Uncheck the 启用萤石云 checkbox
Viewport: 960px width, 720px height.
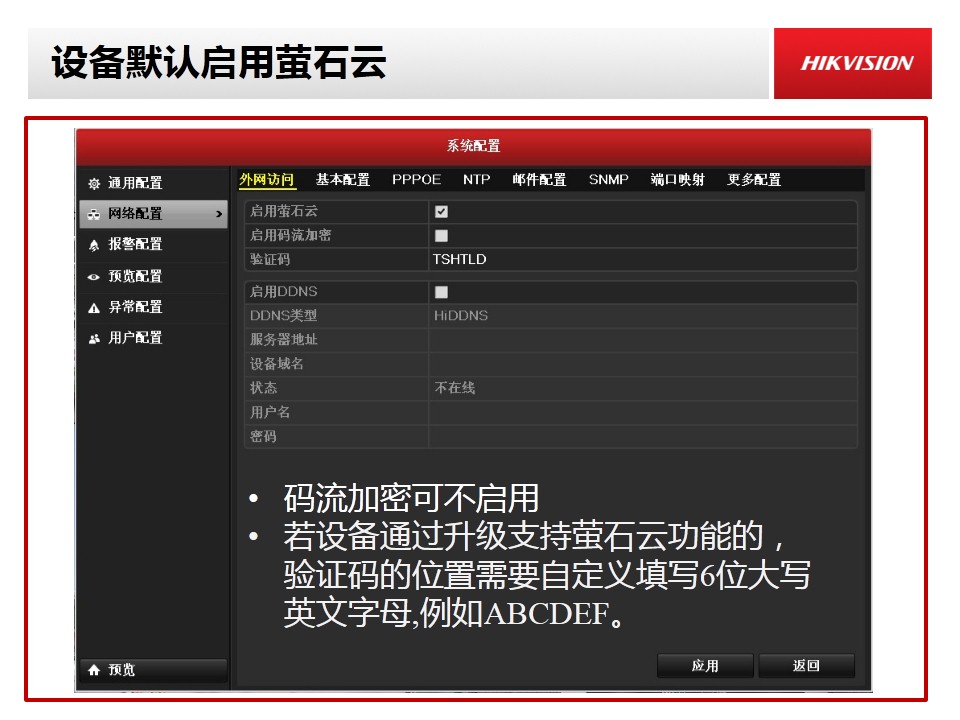(441, 212)
